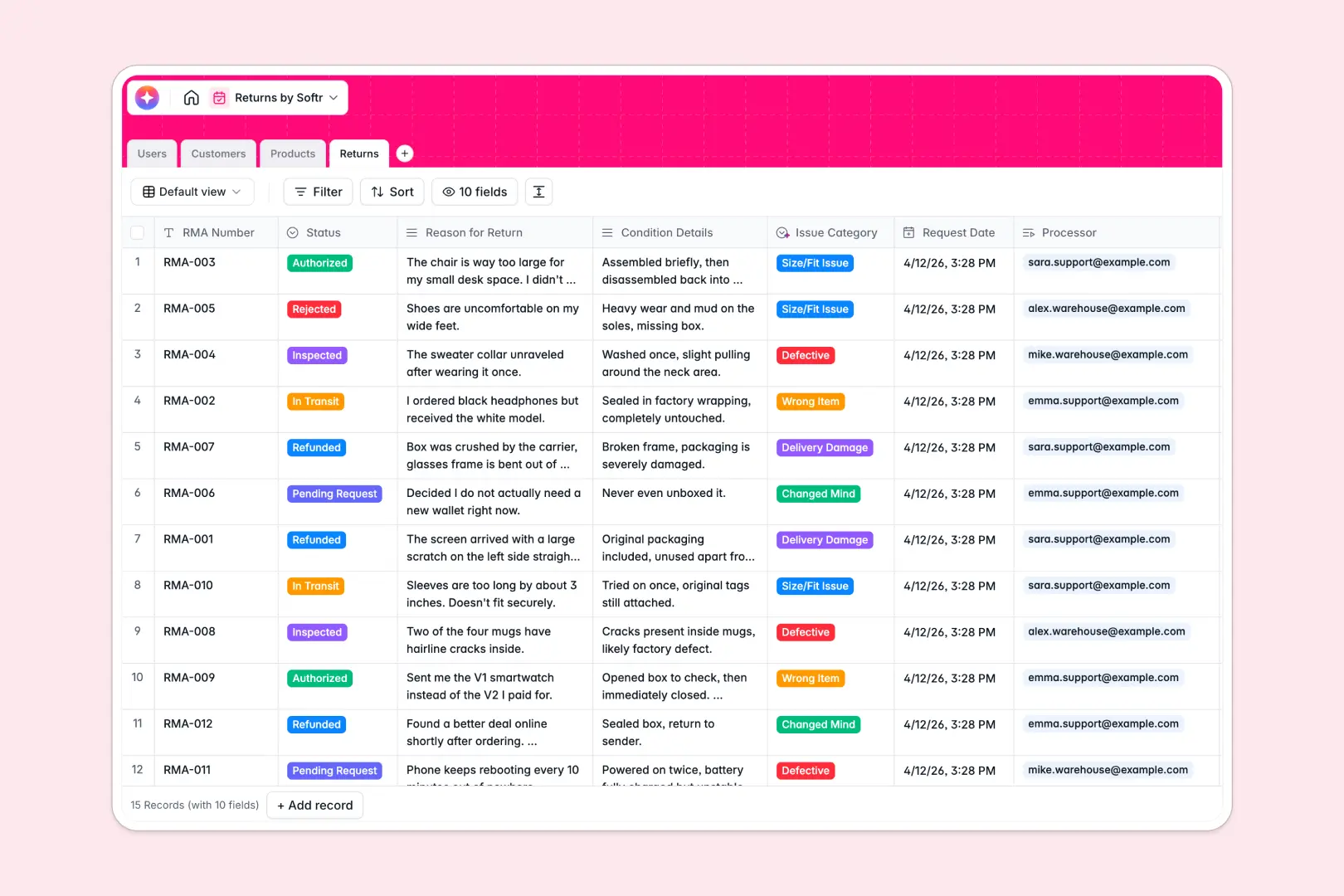This screenshot has height=896, width=1344.
Task: Open the Default view dropdown
Action: click(x=192, y=192)
